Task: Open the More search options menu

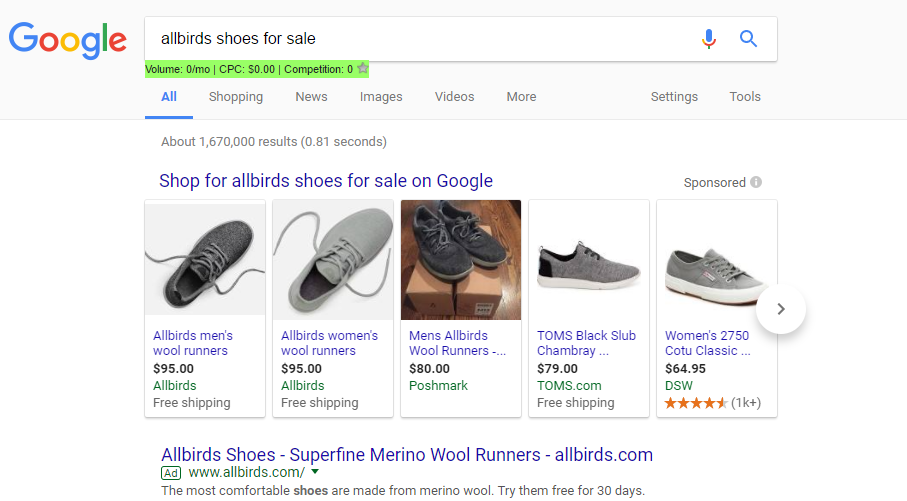Action: click(521, 97)
